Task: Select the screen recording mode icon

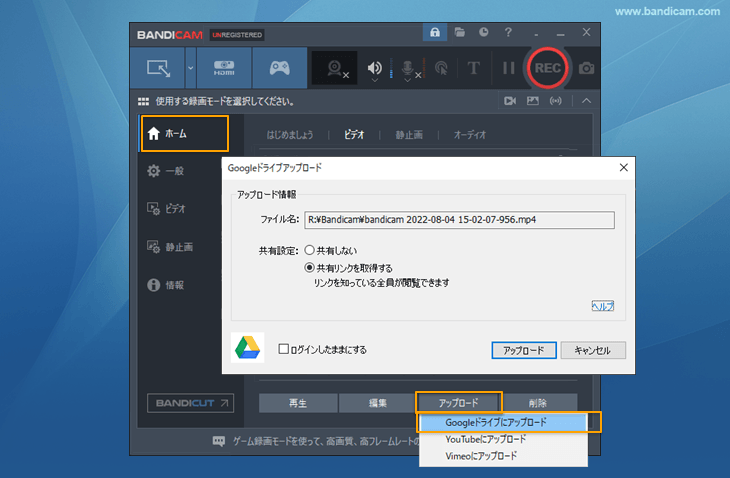Action: click(x=158, y=68)
